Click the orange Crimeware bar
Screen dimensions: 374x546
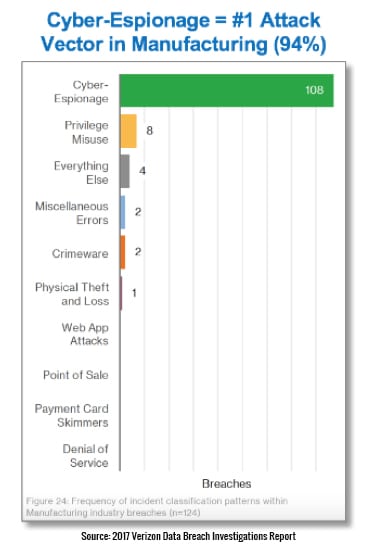(x=123, y=252)
